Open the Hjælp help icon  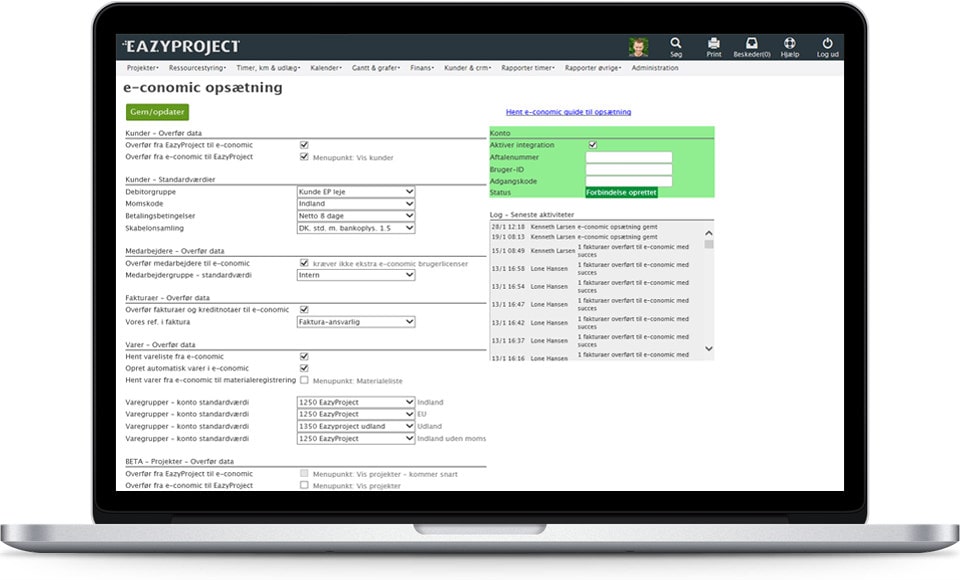789,44
